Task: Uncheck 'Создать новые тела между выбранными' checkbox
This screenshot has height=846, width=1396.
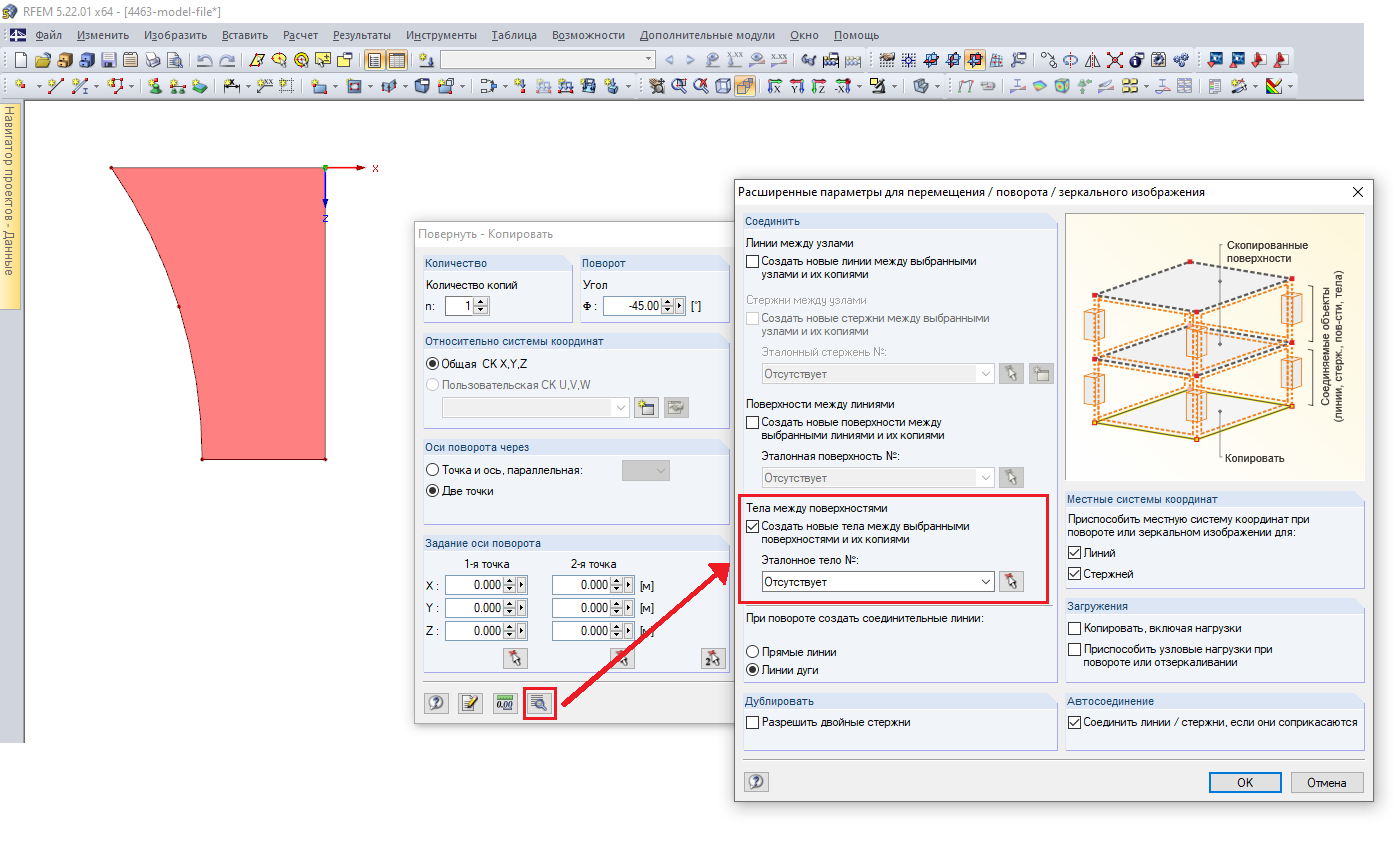Action: [x=753, y=526]
